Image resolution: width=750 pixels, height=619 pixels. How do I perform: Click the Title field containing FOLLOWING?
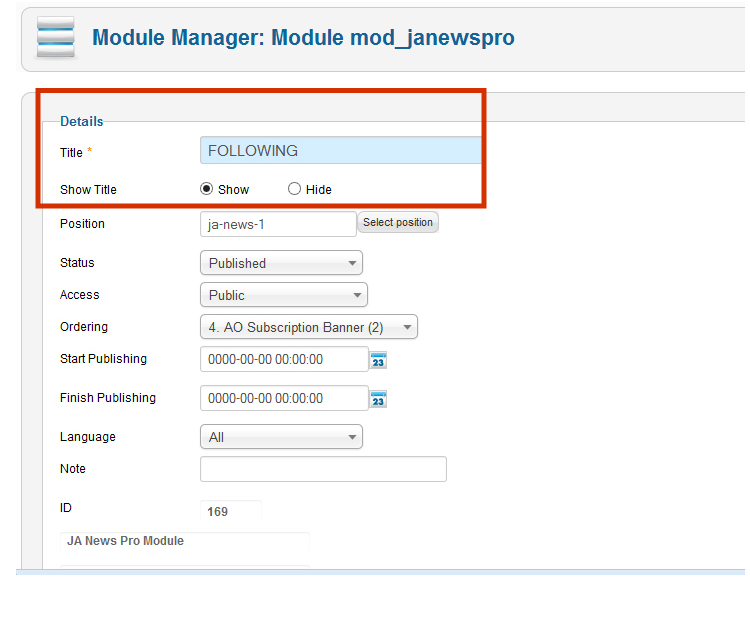(x=340, y=151)
